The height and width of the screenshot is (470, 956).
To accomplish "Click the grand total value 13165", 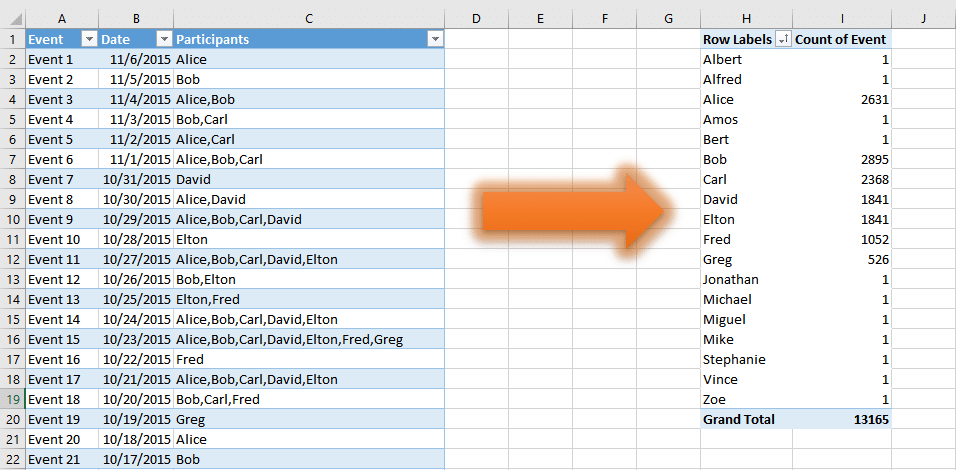I will click(842, 419).
